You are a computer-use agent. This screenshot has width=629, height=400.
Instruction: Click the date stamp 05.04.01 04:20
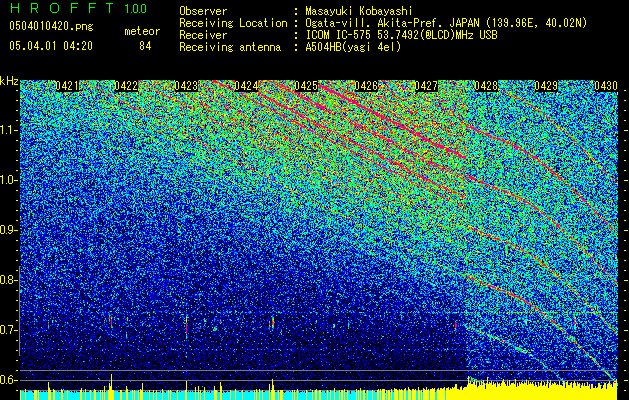coord(51,46)
